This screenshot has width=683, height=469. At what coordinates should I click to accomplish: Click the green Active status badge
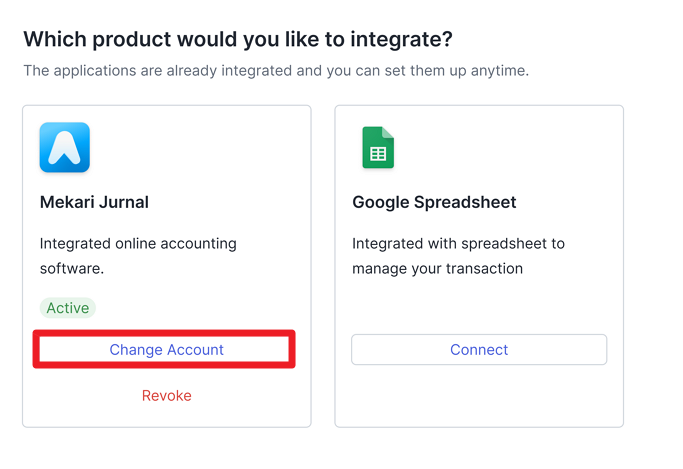(x=68, y=308)
